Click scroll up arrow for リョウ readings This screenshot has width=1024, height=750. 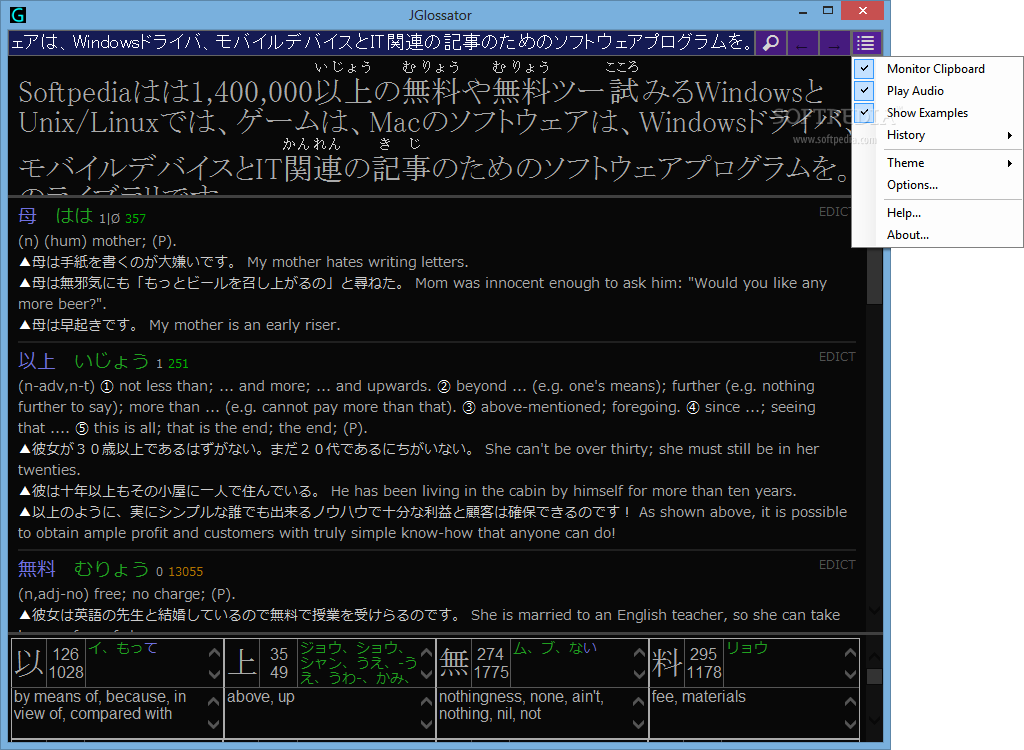pos(850,652)
